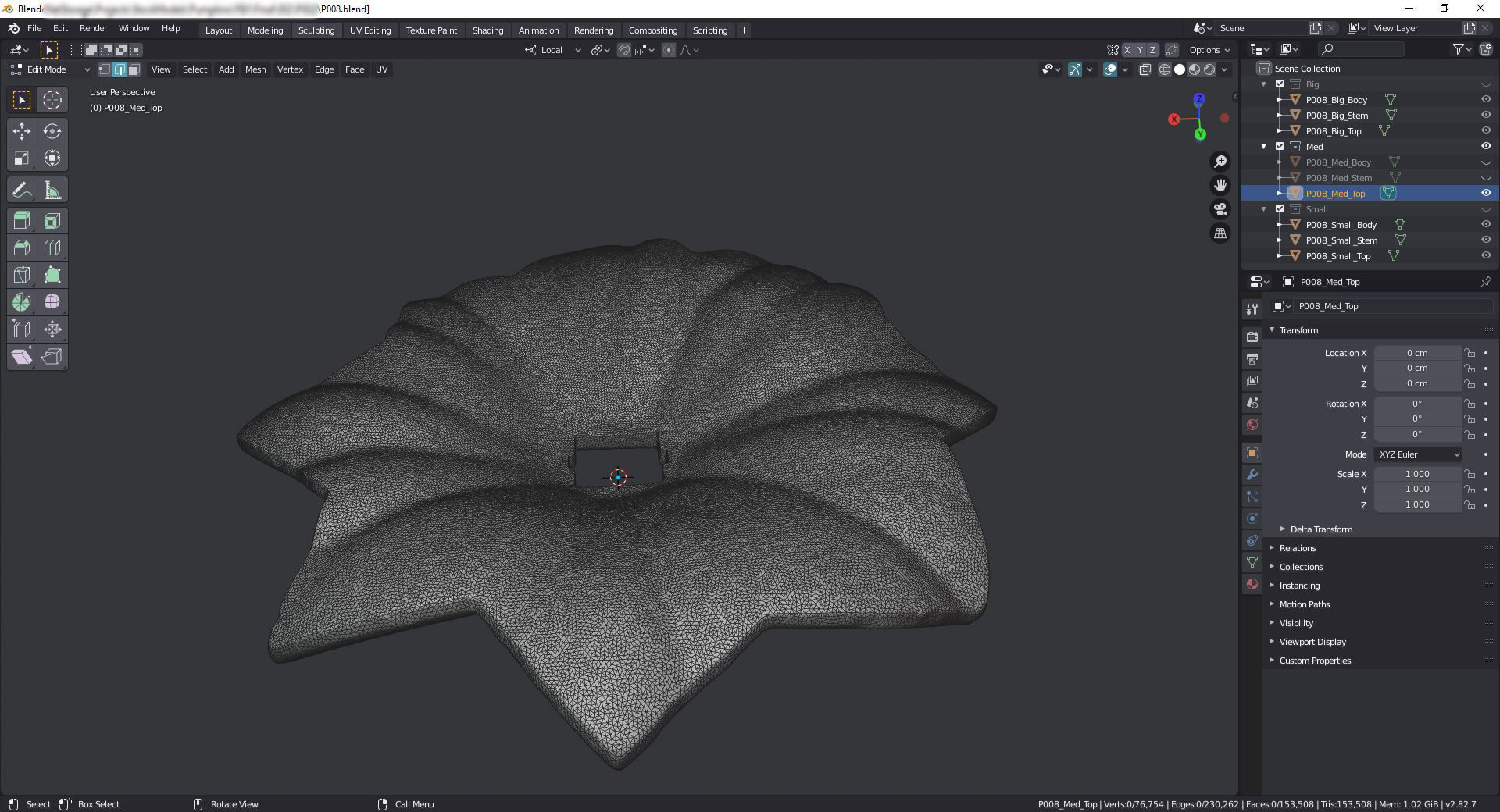Toggle the Med collection eye icon
Image resolution: width=1500 pixels, height=812 pixels.
[x=1486, y=147]
